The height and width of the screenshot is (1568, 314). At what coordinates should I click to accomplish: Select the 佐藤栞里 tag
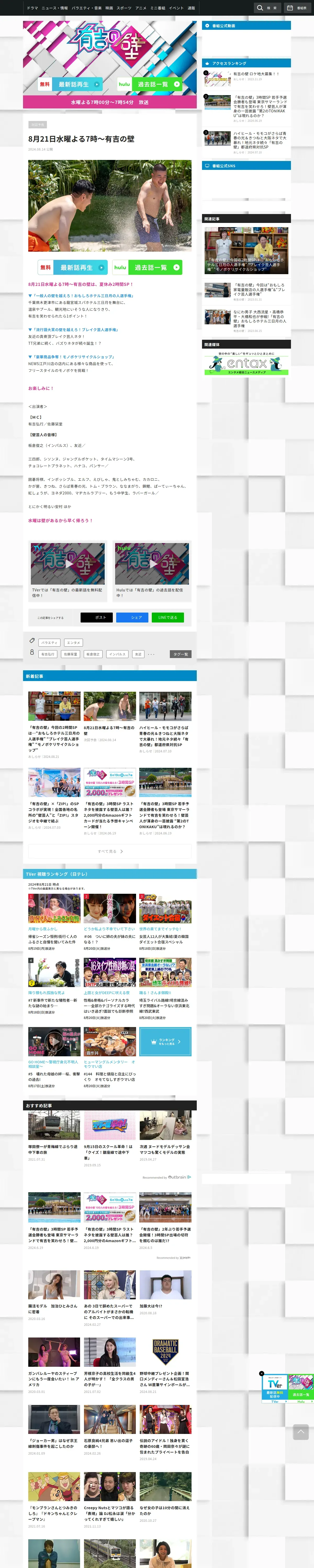70,654
